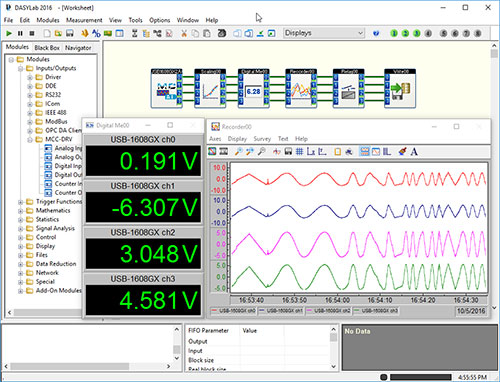Stop the measurement with square button
Image resolution: width=500 pixels, height=382 pixels.
click(32, 33)
